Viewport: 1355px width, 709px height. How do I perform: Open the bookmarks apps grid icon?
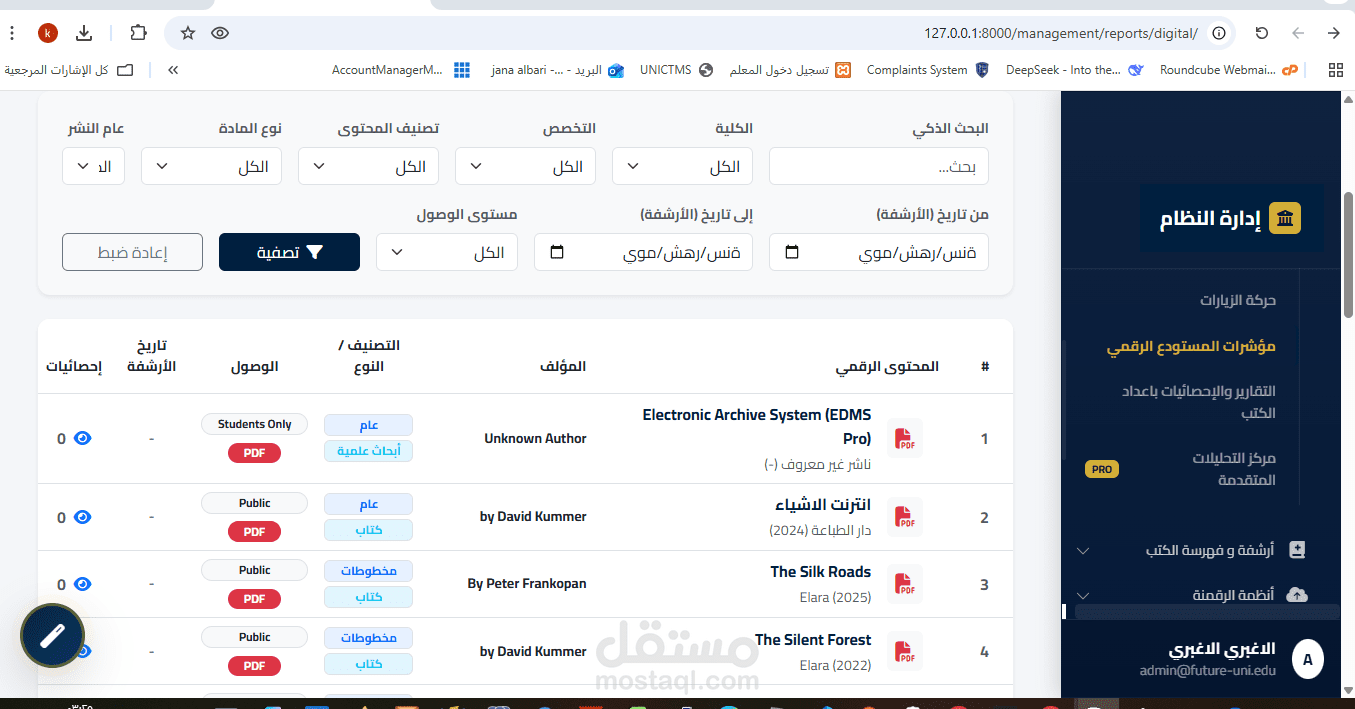1335,70
